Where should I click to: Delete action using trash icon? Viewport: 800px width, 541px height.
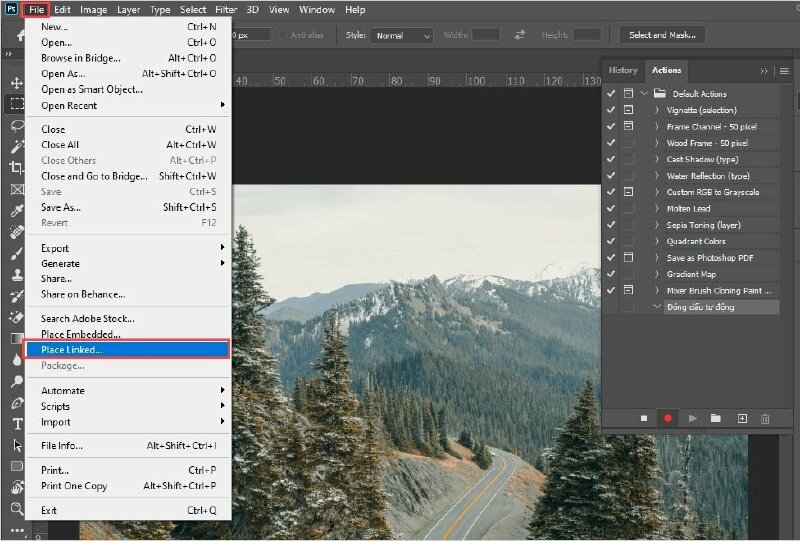coord(765,418)
